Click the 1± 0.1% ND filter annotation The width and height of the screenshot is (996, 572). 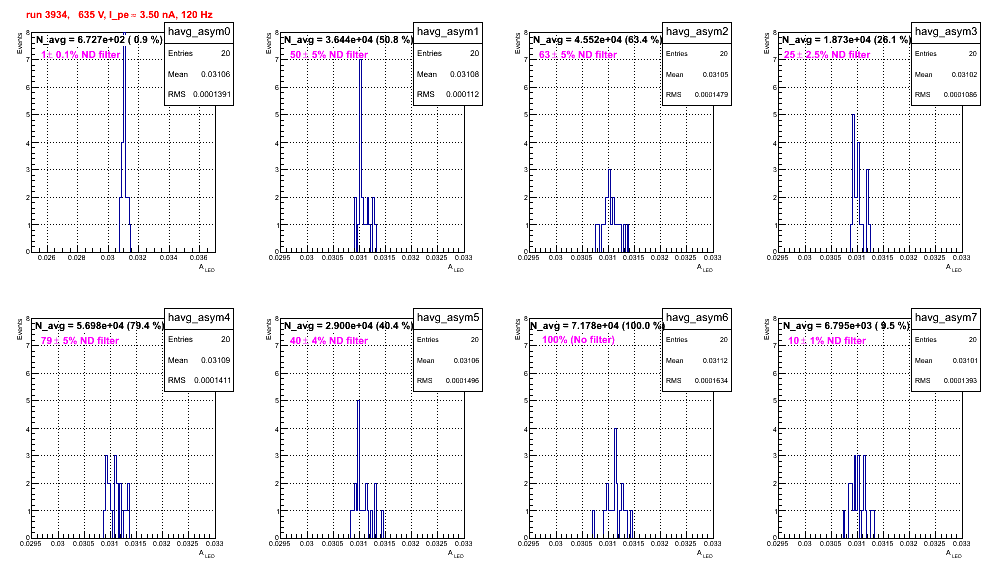[x=81, y=55]
